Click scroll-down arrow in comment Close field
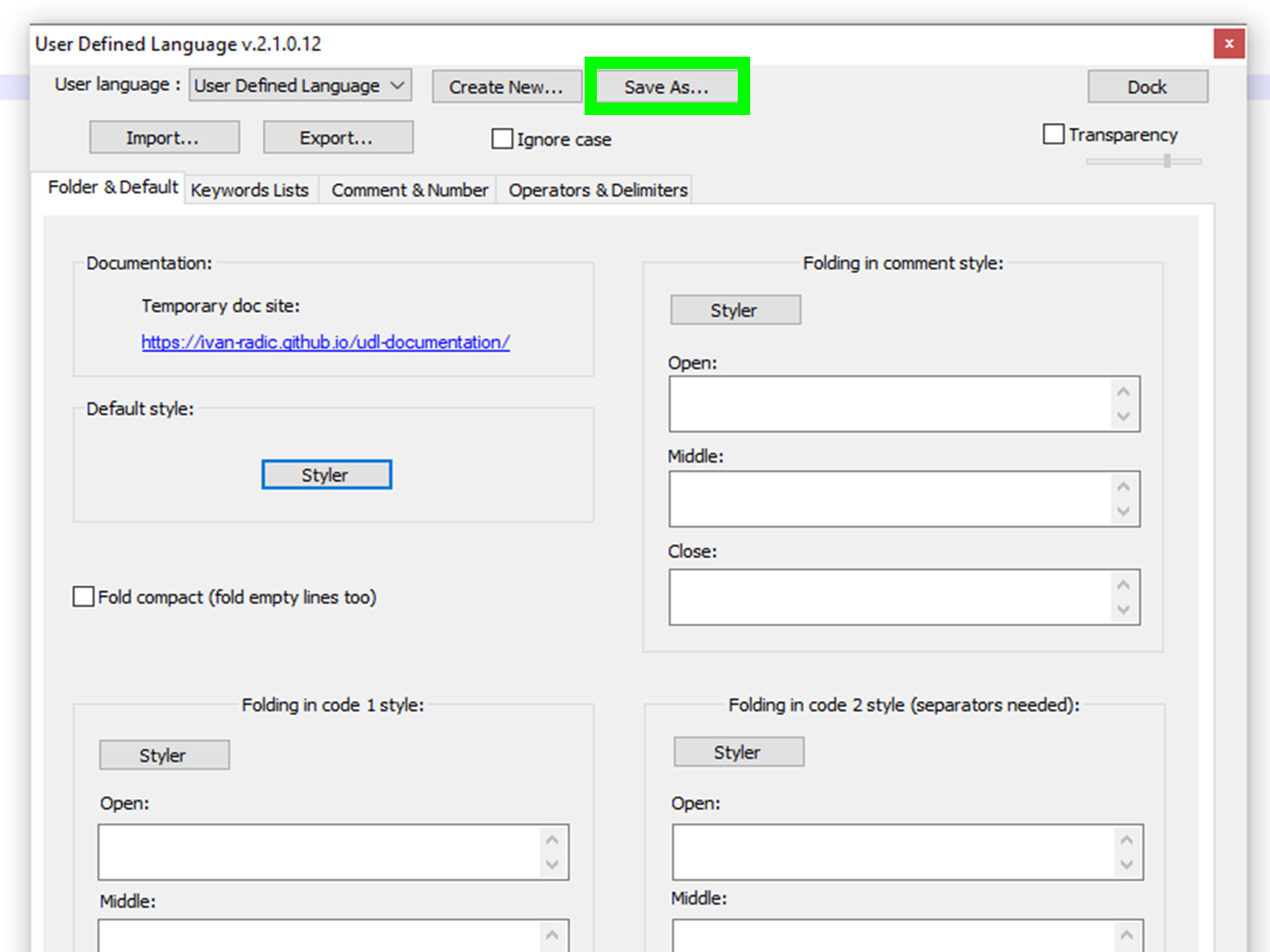The image size is (1270, 952). tap(1124, 609)
